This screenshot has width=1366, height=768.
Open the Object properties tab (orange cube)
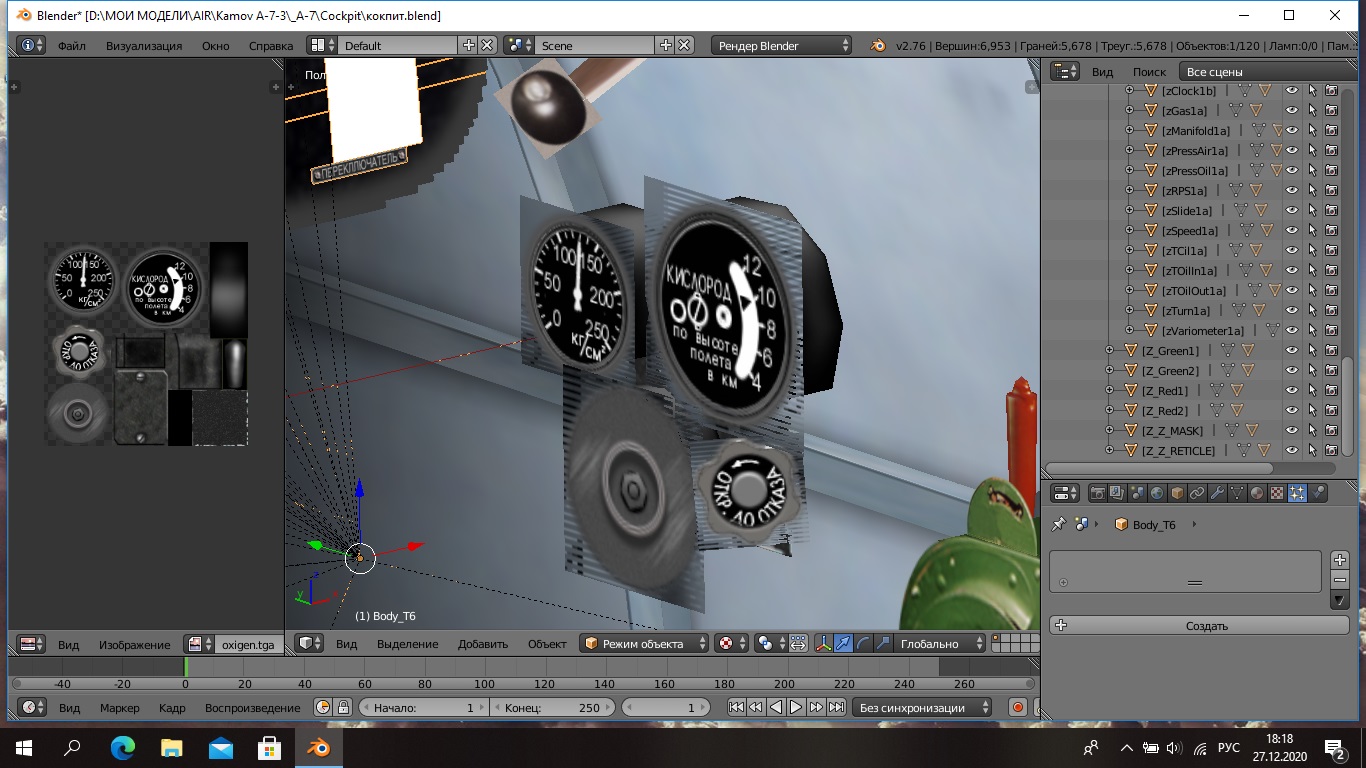point(1177,493)
